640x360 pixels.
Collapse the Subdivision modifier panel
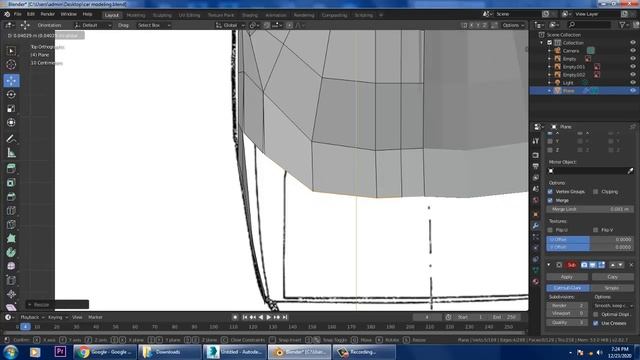click(x=549, y=265)
